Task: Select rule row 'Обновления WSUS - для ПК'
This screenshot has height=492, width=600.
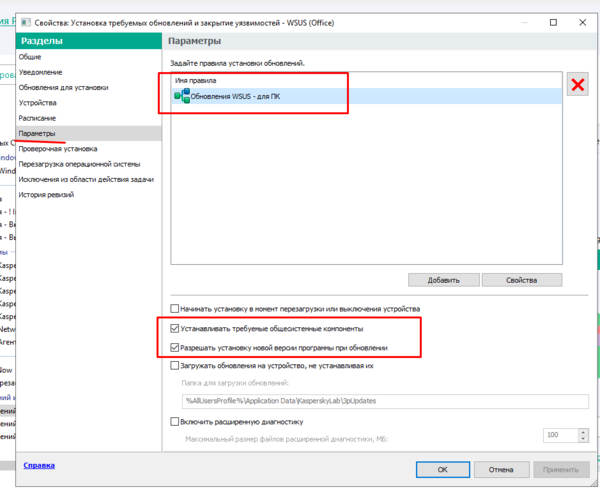Action: point(367,96)
